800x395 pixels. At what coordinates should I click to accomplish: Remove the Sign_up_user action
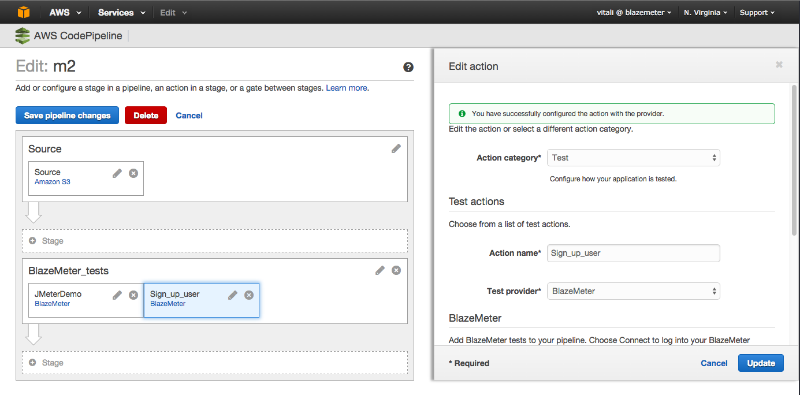(249, 295)
